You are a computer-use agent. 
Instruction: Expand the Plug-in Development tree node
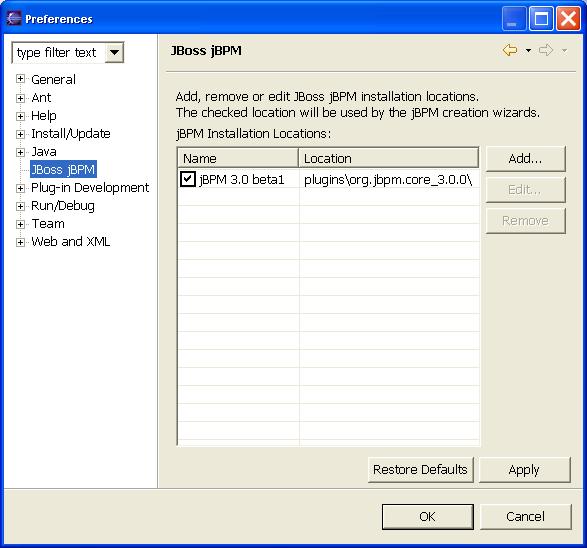click(20, 188)
